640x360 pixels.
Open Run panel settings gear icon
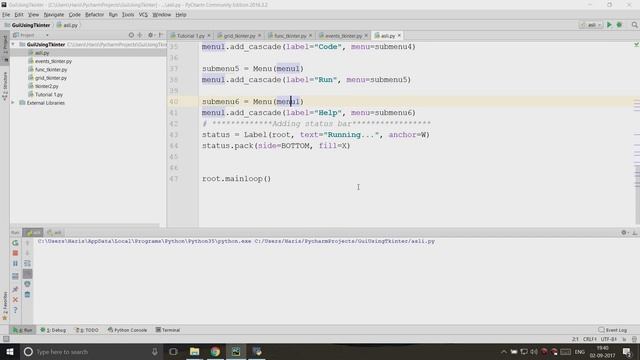pyautogui.click(x=624, y=233)
